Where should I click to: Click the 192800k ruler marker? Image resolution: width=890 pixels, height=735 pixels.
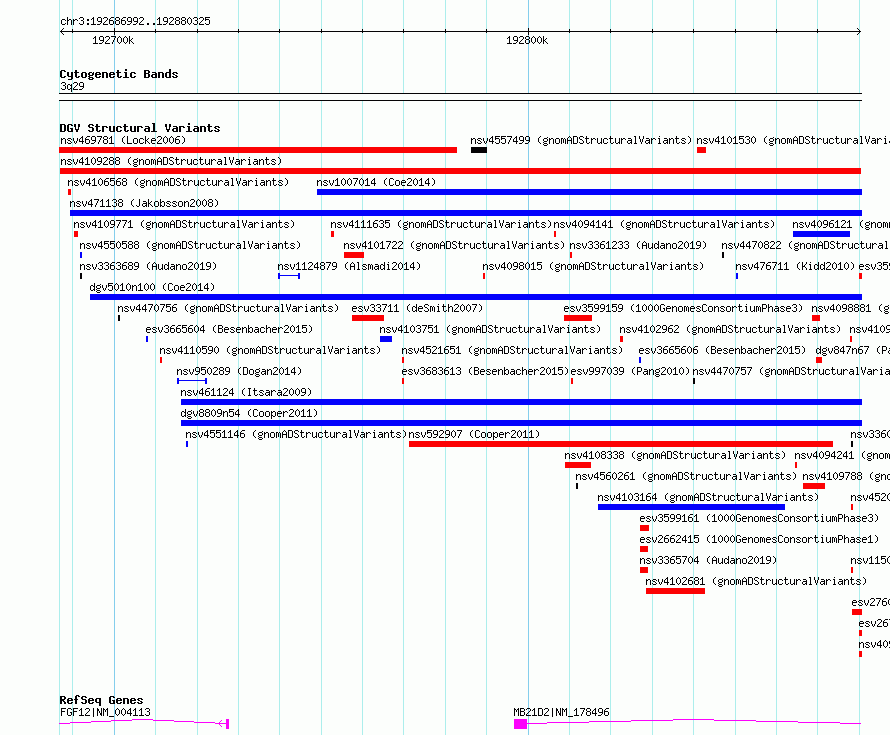[527, 40]
